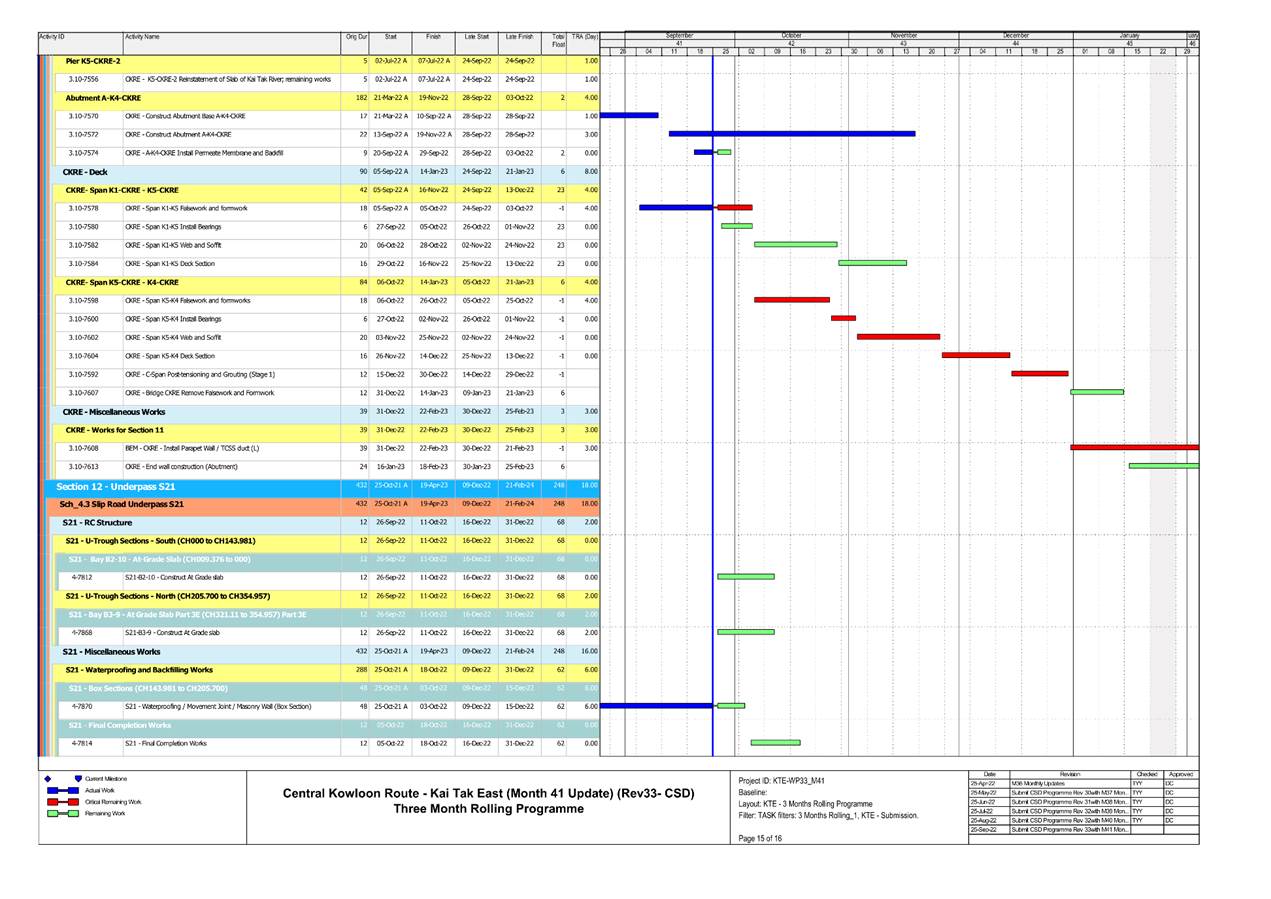Click the red critical bar for Span K5-K4 Falsework

tap(793, 300)
